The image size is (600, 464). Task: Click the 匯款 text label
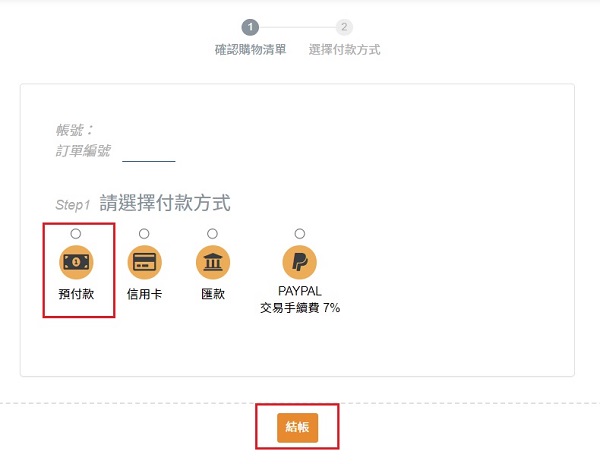(x=213, y=294)
